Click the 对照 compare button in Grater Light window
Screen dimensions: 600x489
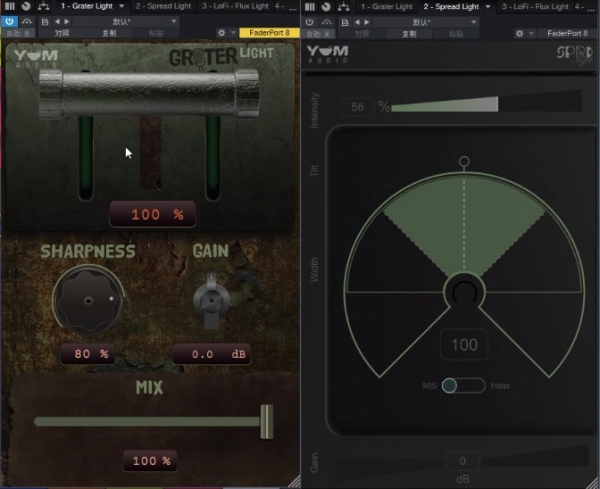(x=62, y=33)
